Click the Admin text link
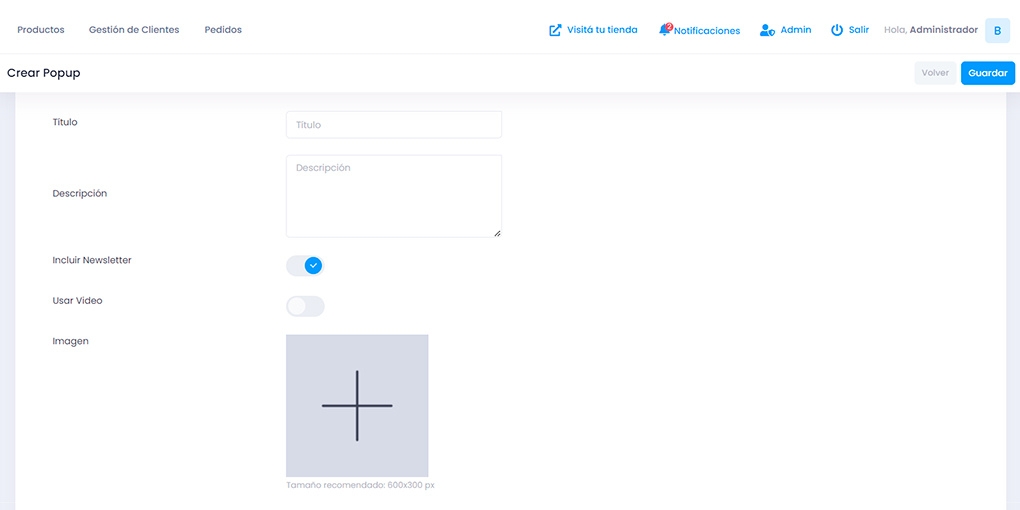 point(796,30)
